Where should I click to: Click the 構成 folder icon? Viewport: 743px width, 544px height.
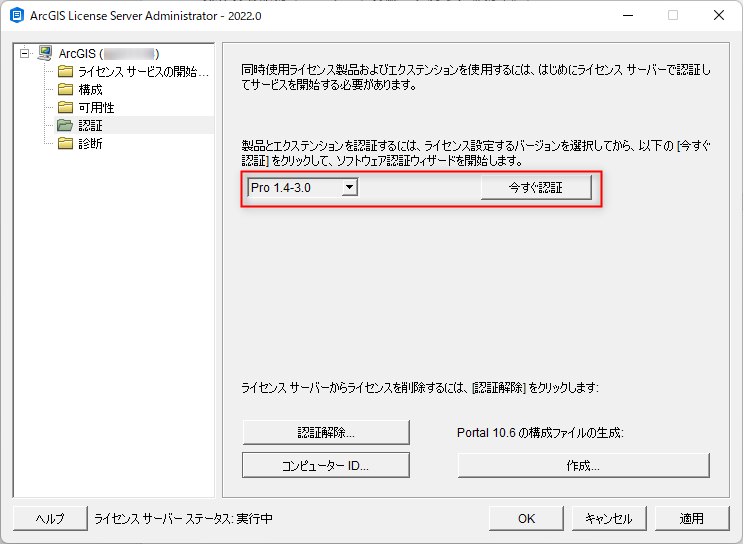[x=65, y=90]
